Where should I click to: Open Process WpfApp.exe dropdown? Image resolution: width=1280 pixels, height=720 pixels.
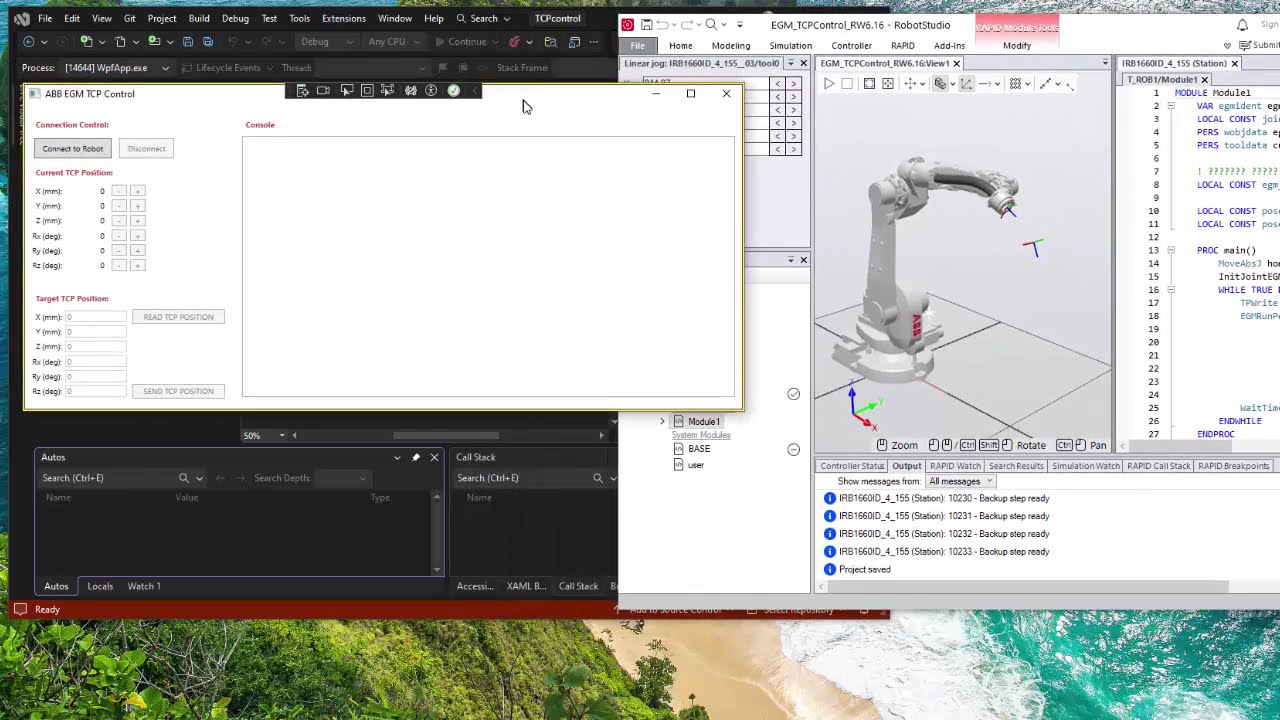pyautogui.click(x=117, y=68)
